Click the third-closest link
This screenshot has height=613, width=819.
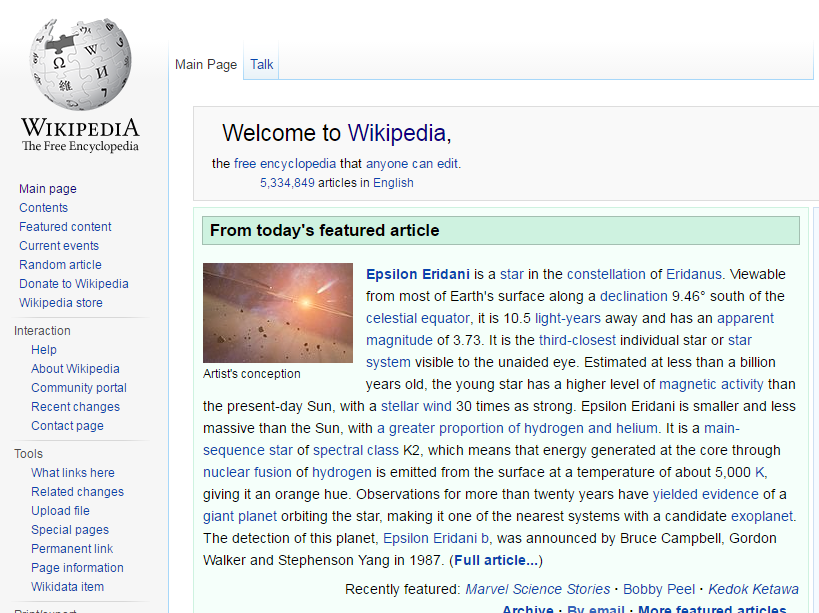(x=577, y=340)
